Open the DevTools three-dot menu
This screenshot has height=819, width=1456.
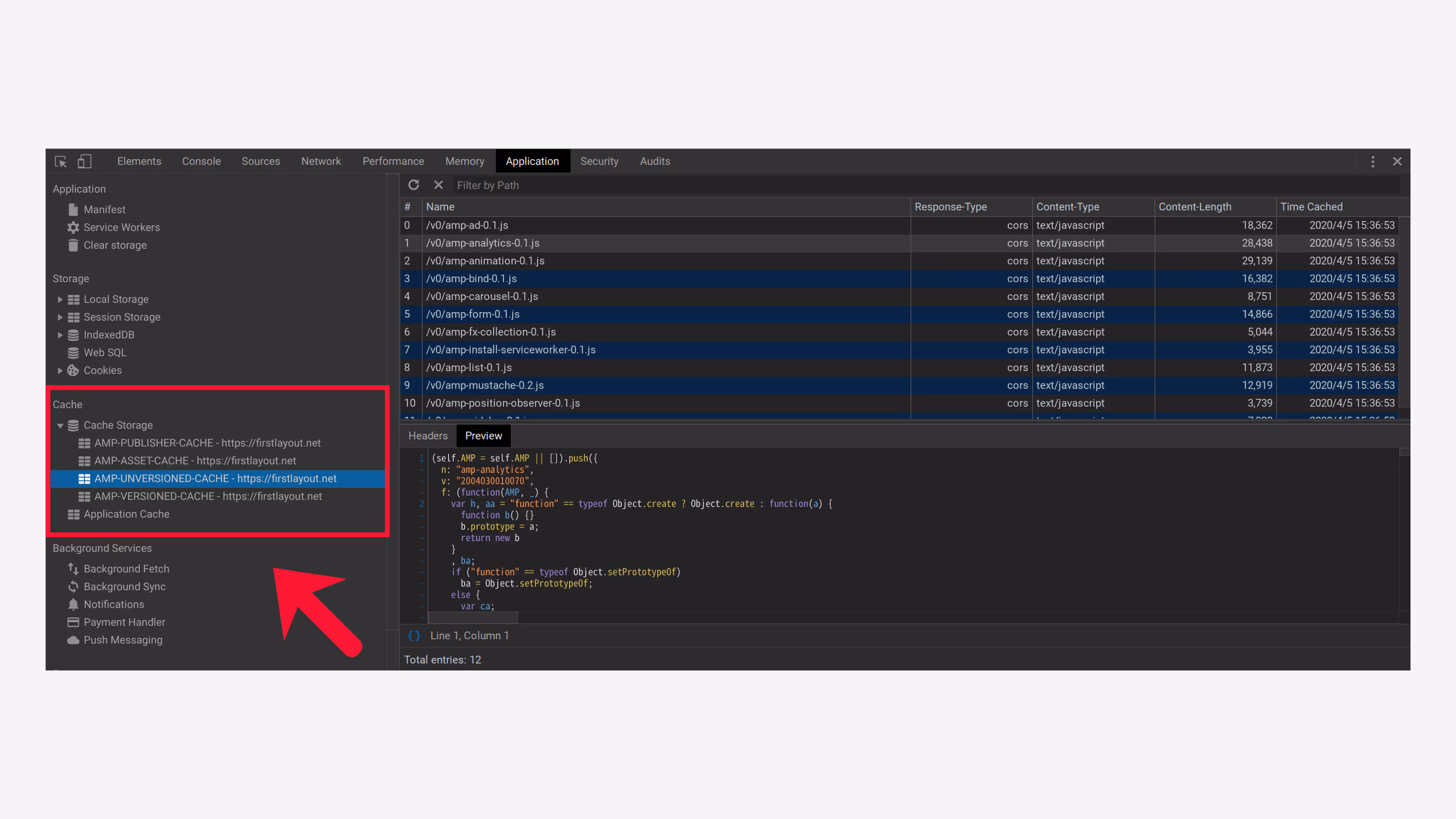pos(1372,162)
